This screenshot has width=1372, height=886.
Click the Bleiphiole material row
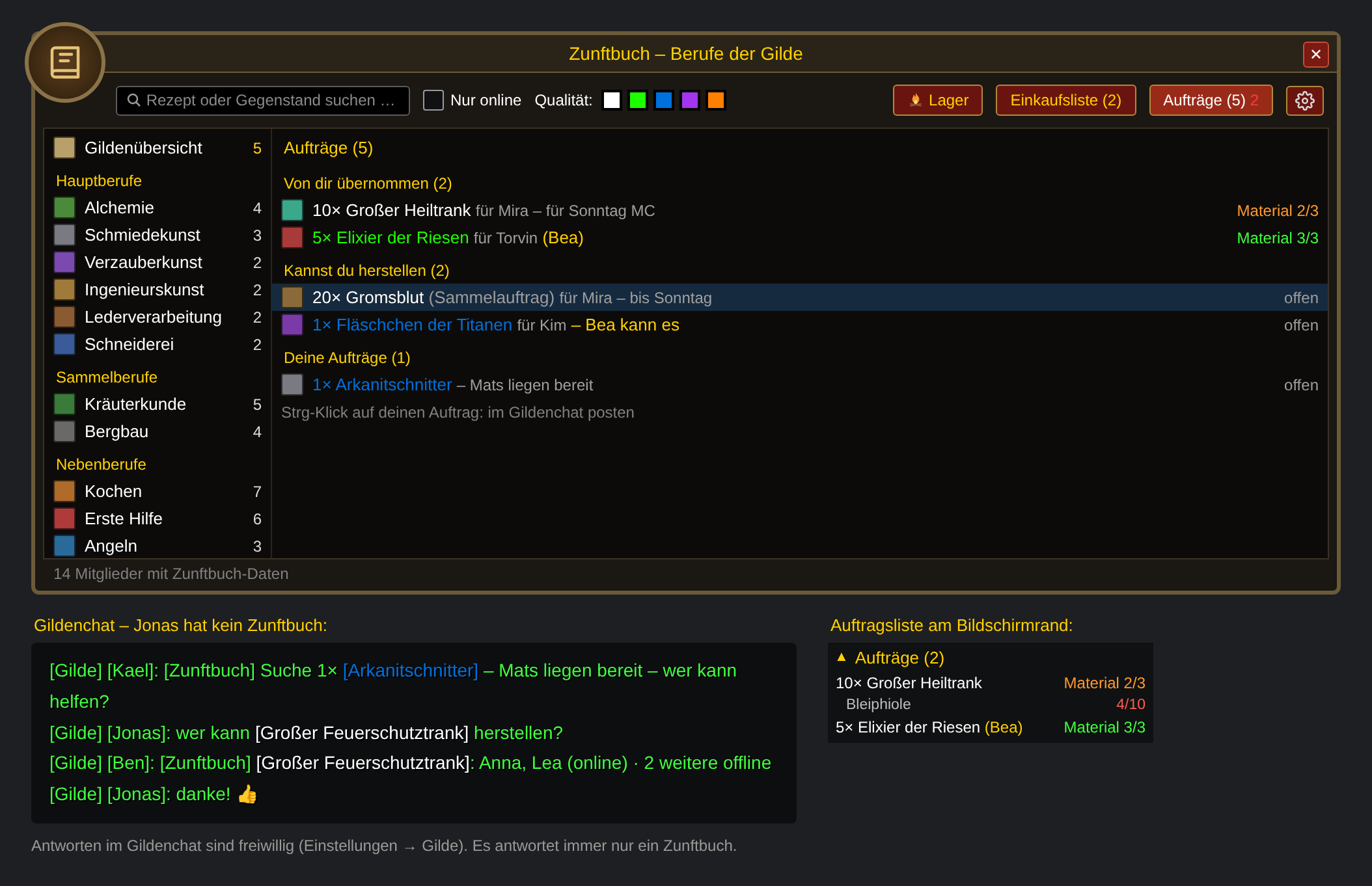991,704
